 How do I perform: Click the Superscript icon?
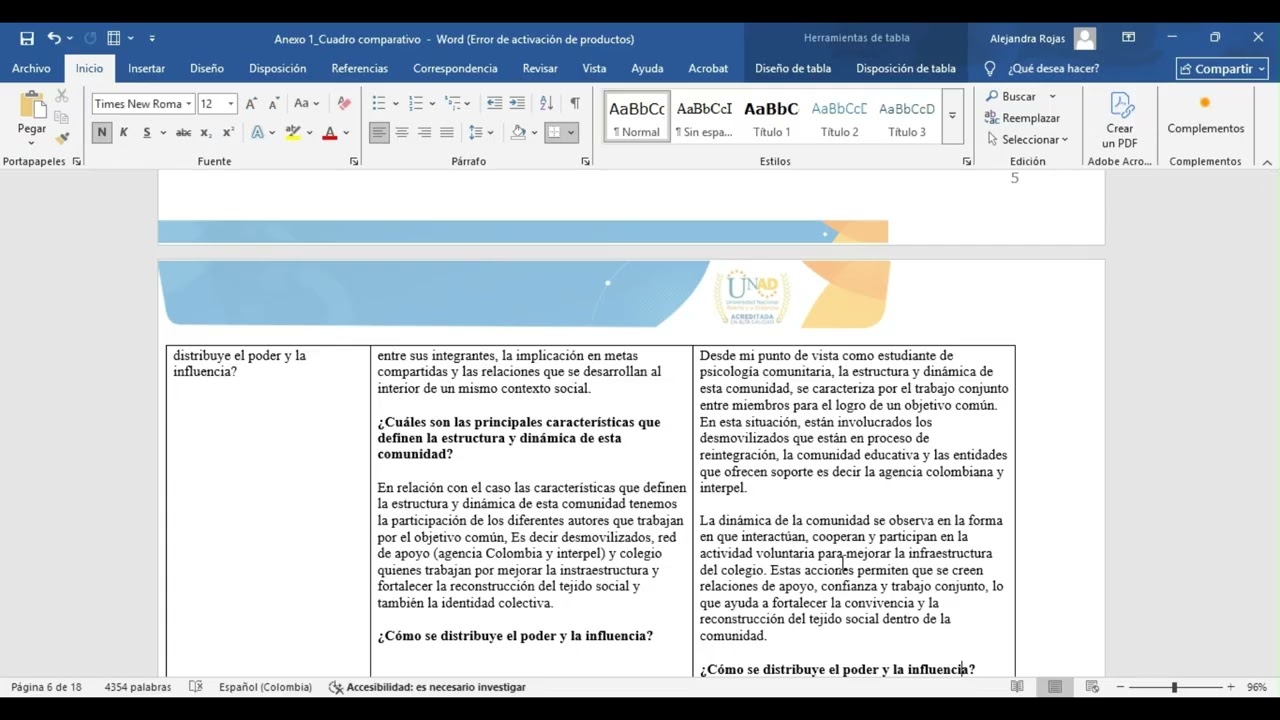[228, 132]
